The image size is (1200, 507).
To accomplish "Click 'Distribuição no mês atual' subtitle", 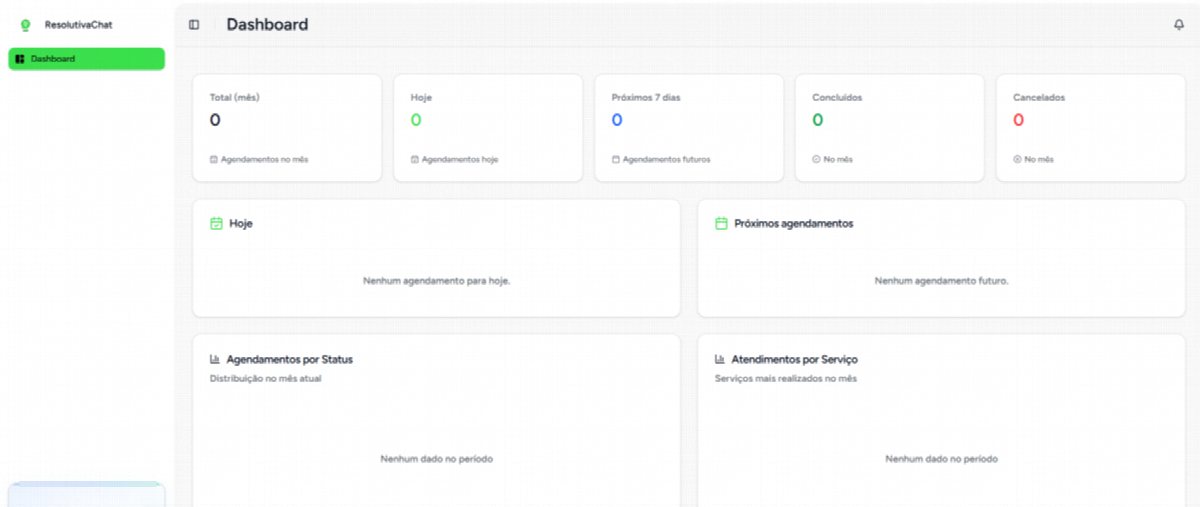I will click(x=266, y=378).
